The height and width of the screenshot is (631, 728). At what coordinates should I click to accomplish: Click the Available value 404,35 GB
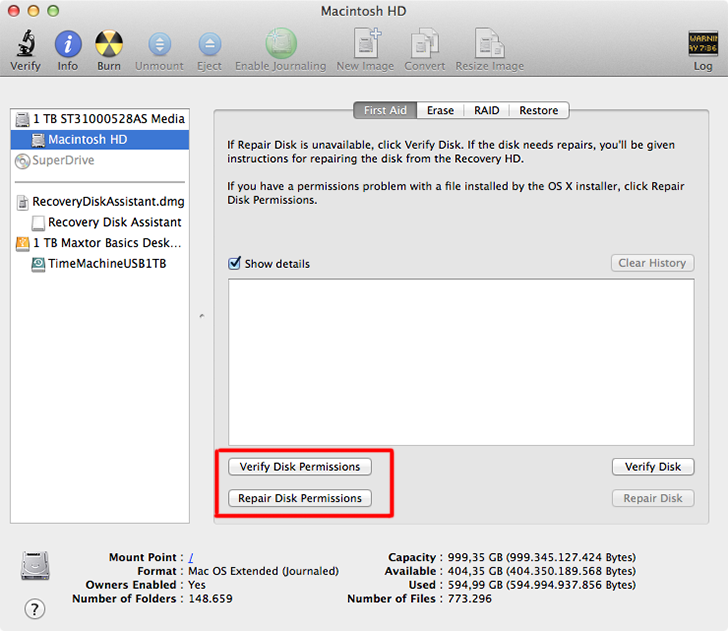[542, 571]
